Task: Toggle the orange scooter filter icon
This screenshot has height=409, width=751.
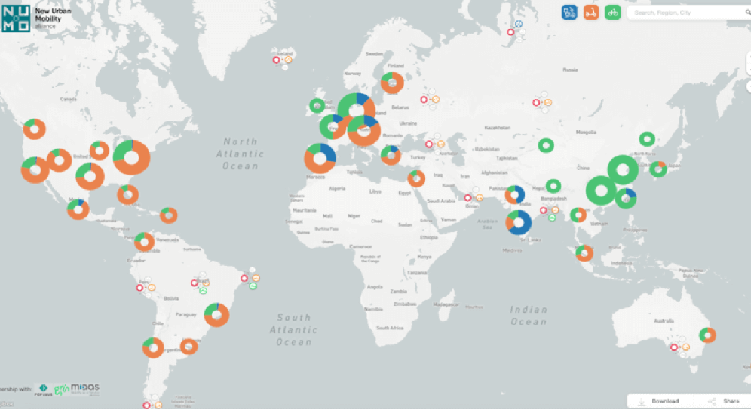Action: click(591, 13)
